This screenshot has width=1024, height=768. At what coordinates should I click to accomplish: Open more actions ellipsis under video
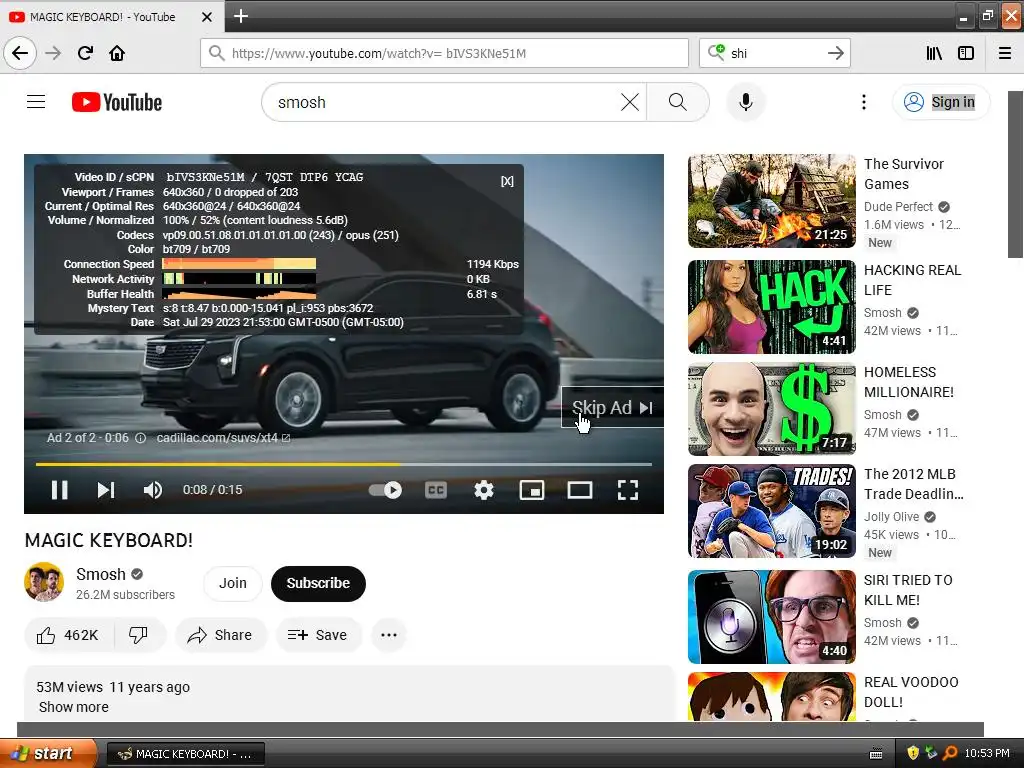point(389,635)
